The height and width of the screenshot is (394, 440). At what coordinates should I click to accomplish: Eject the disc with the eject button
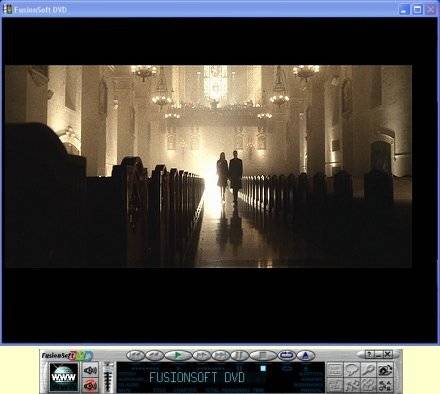(x=306, y=355)
